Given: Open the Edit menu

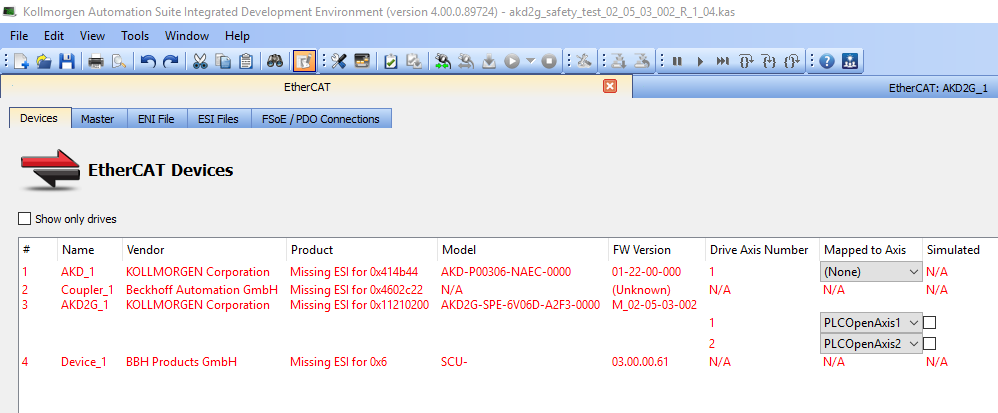Looking at the screenshot, I should pyautogui.click(x=54, y=36).
